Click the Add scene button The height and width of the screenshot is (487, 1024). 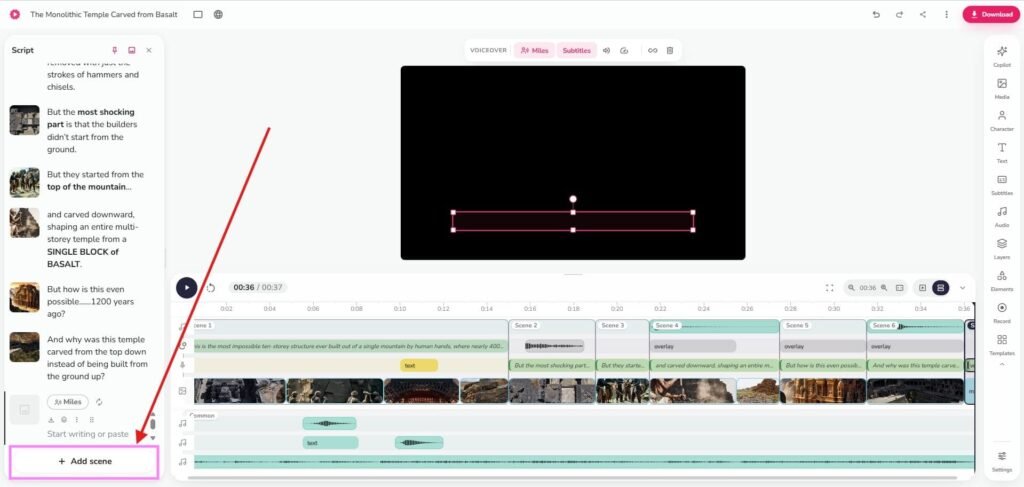pos(84,462)
